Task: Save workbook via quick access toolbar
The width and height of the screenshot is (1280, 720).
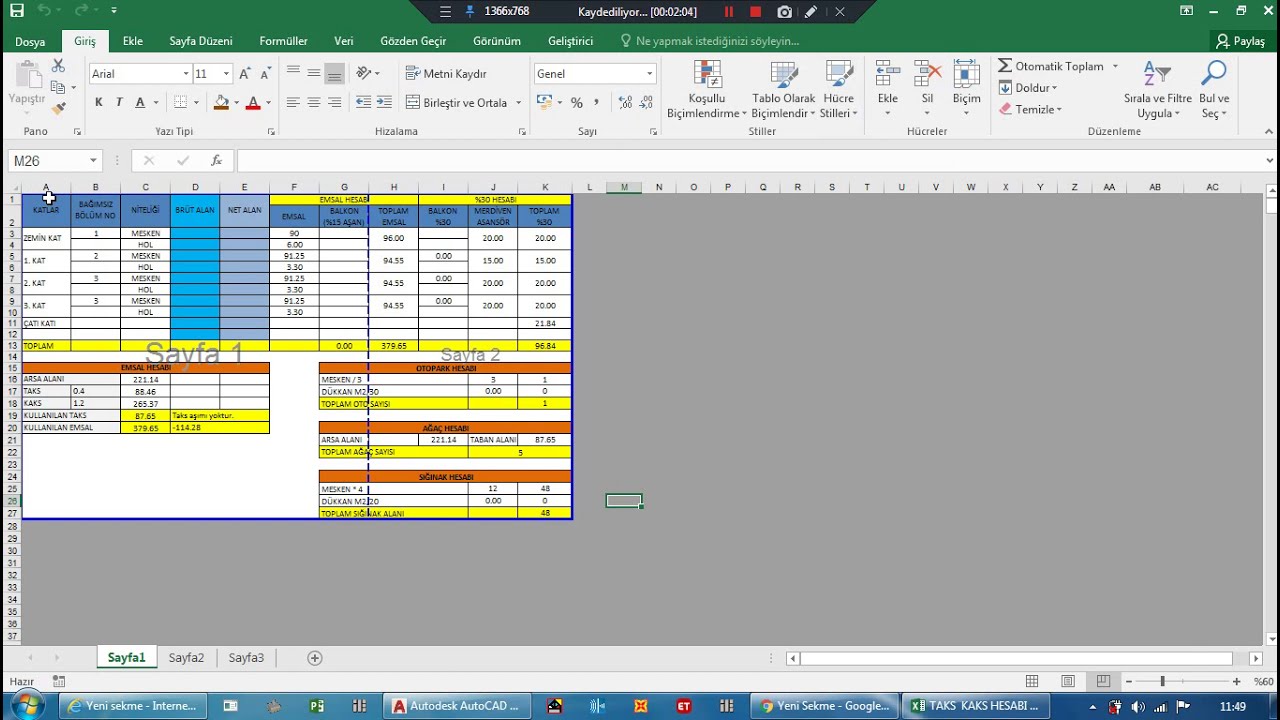Action: pos(16,11)
